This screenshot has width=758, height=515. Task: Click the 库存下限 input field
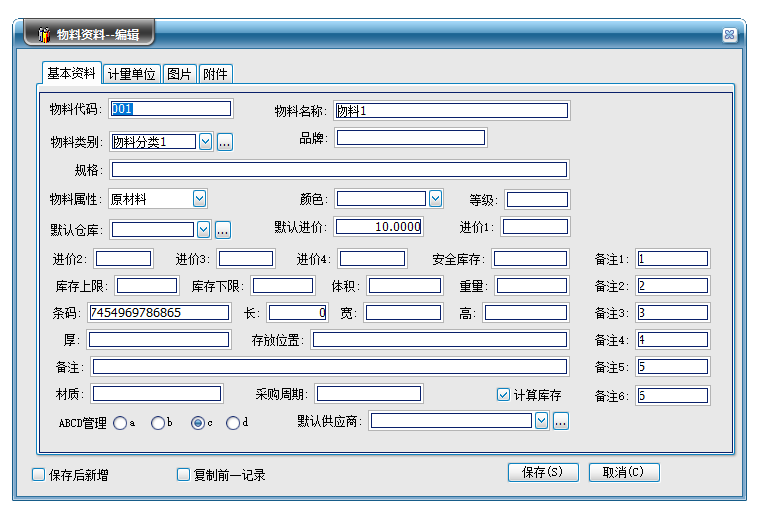coord(283,285)
